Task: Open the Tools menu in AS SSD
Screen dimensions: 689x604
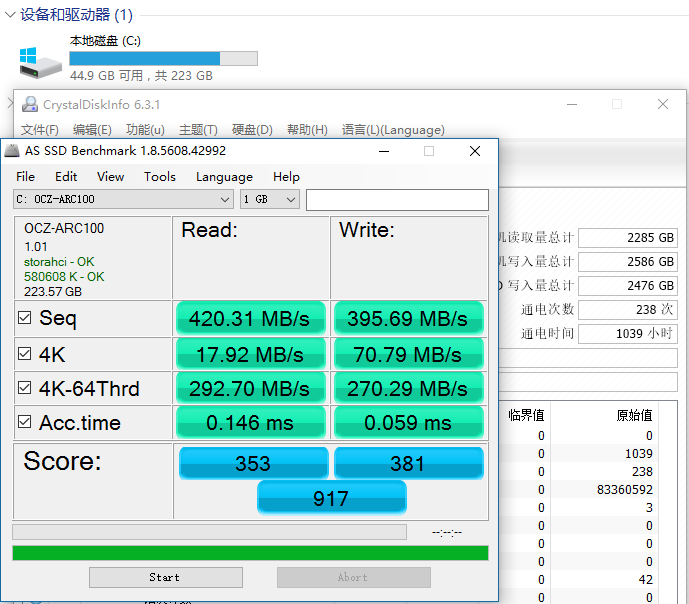Action: coord(160,177)
